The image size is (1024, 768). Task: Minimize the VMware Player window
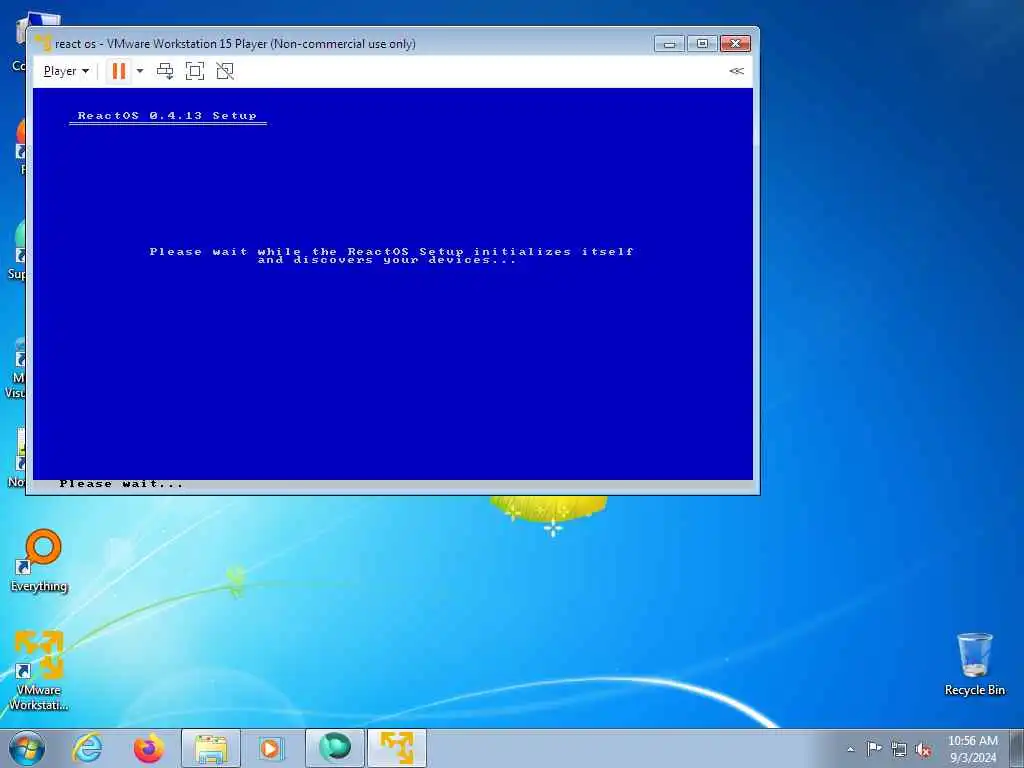[669, 44]
